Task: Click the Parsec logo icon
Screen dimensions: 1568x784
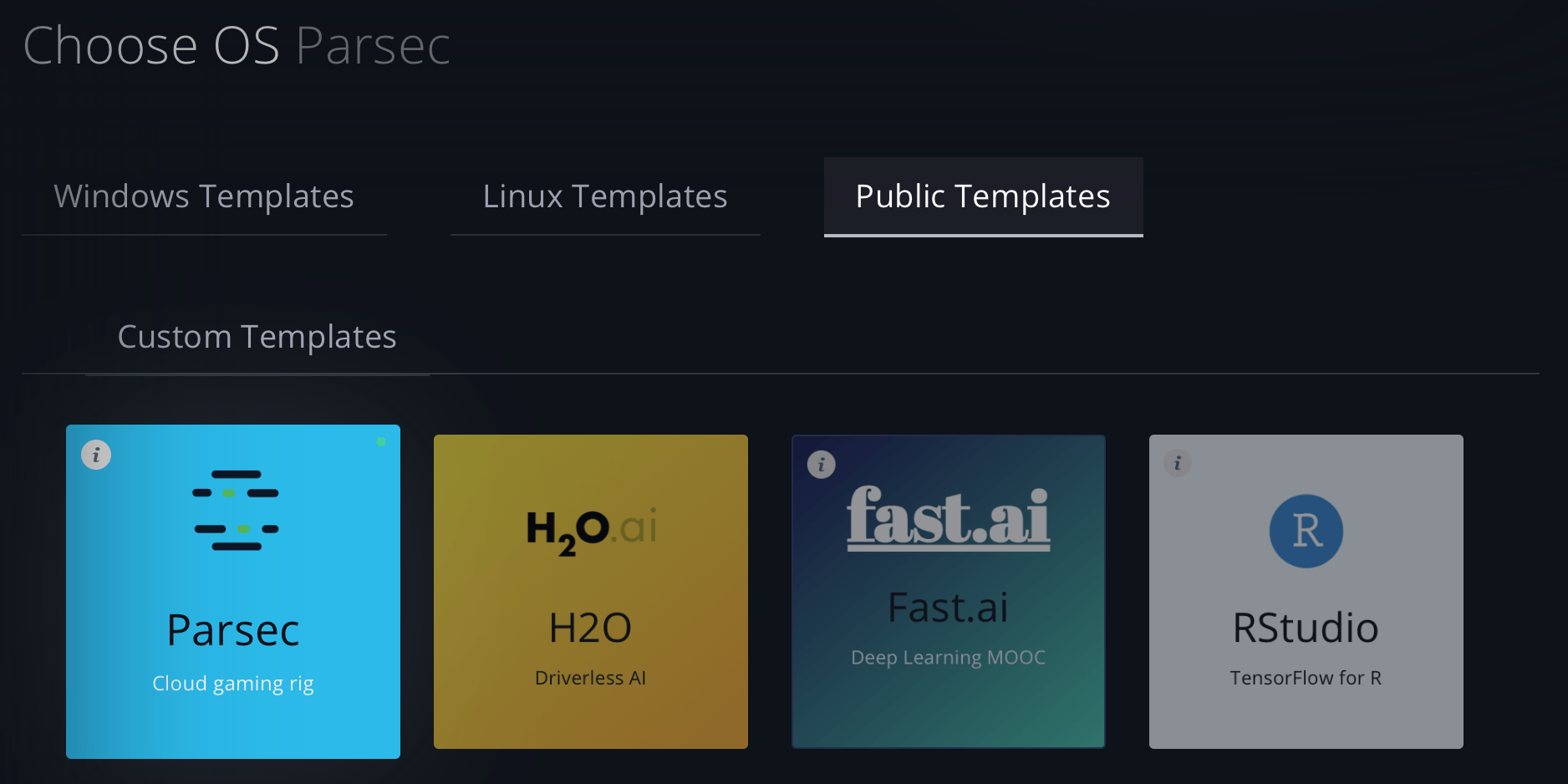Action: 236,511
